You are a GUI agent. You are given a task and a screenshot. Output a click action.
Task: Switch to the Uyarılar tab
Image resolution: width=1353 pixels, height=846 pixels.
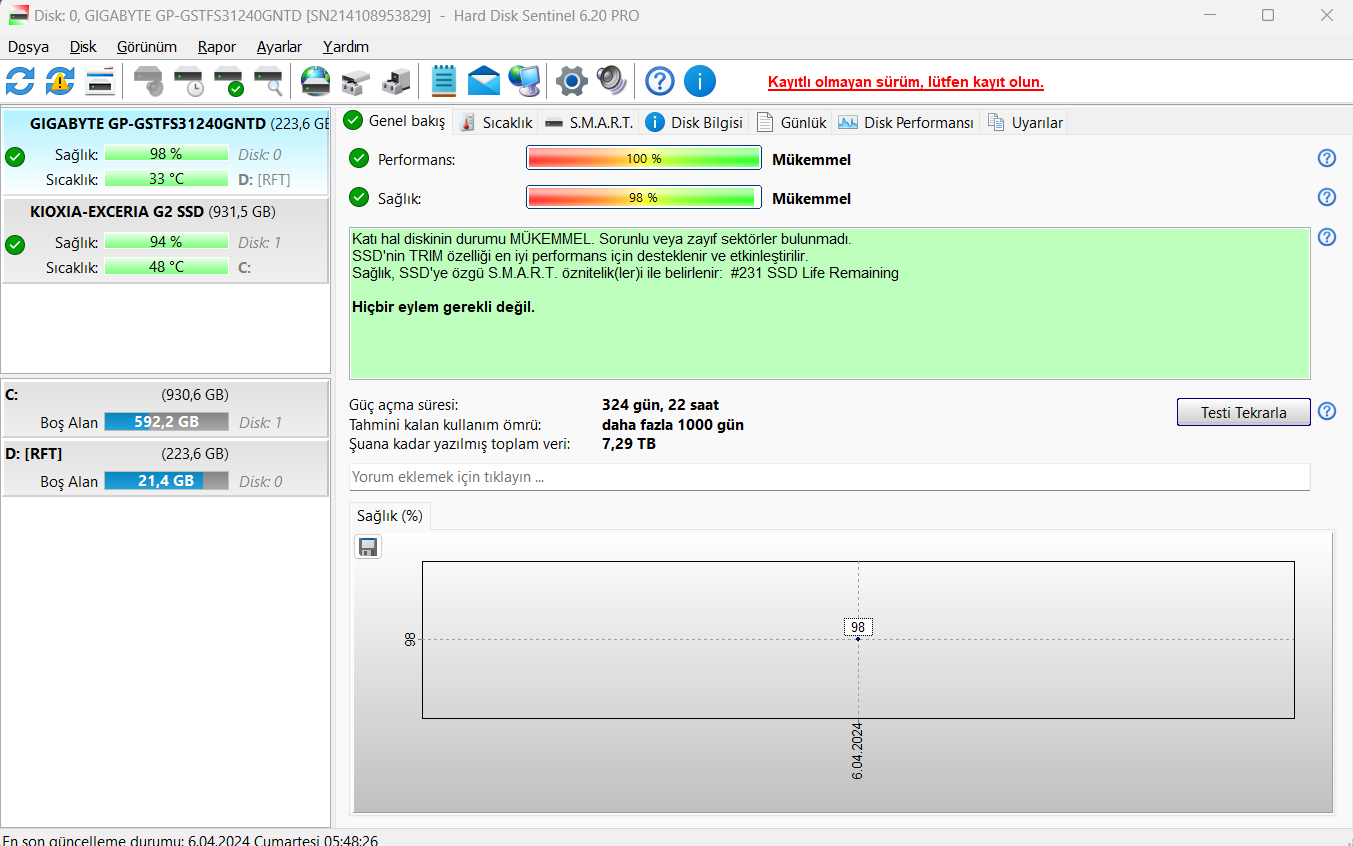[x=1025, y=122]
